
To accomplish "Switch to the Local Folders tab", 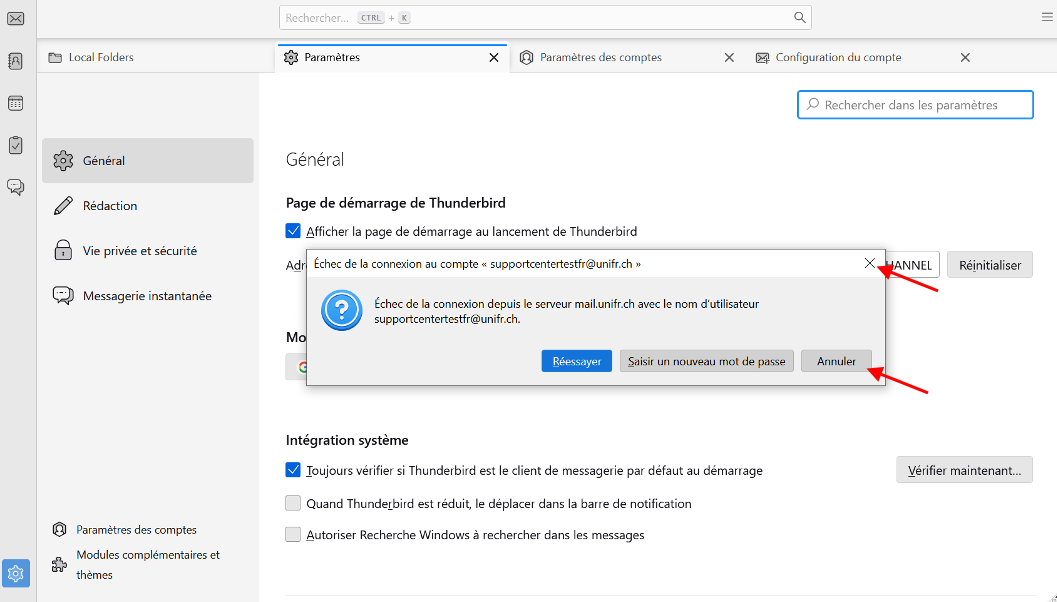I will [x=100, y=58].
